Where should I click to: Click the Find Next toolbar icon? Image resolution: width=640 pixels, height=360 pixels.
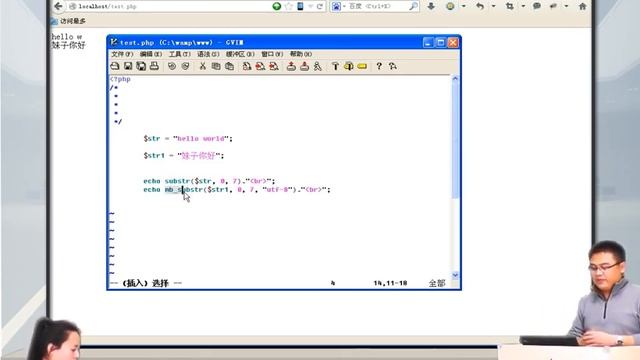point(260,66)
